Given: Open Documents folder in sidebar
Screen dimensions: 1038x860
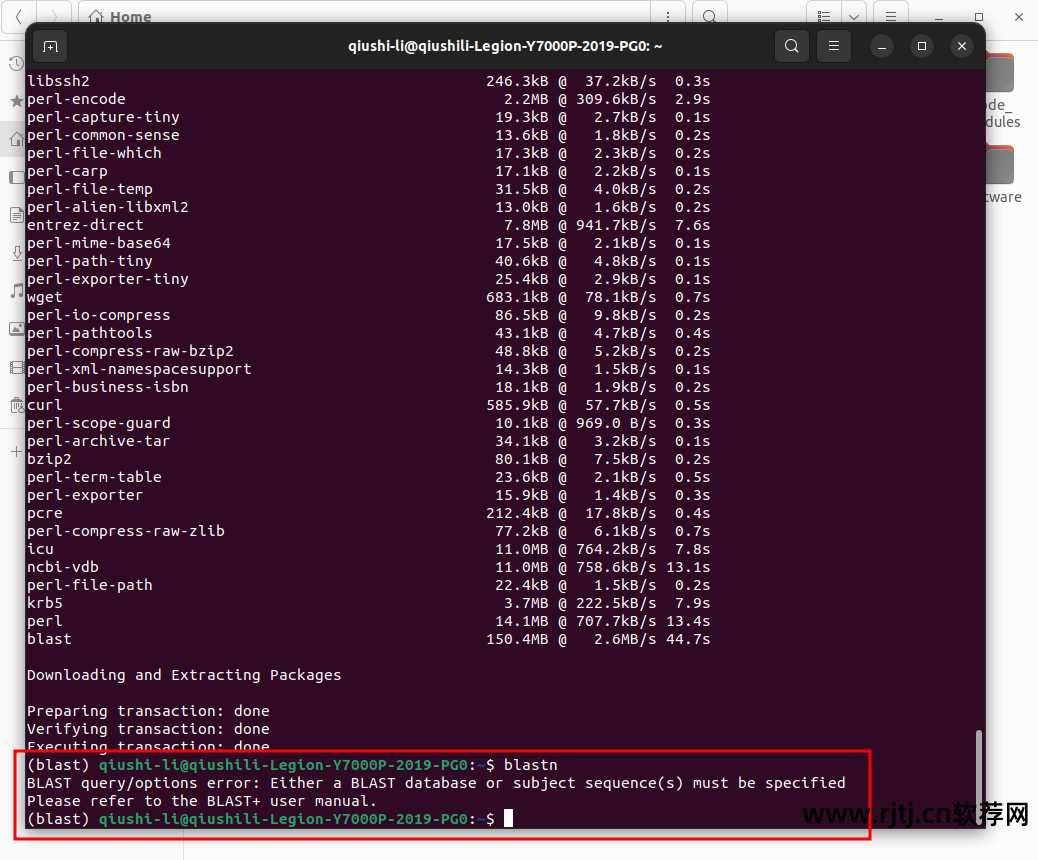Looking at the screenshot, I should (x=16, y=215).
